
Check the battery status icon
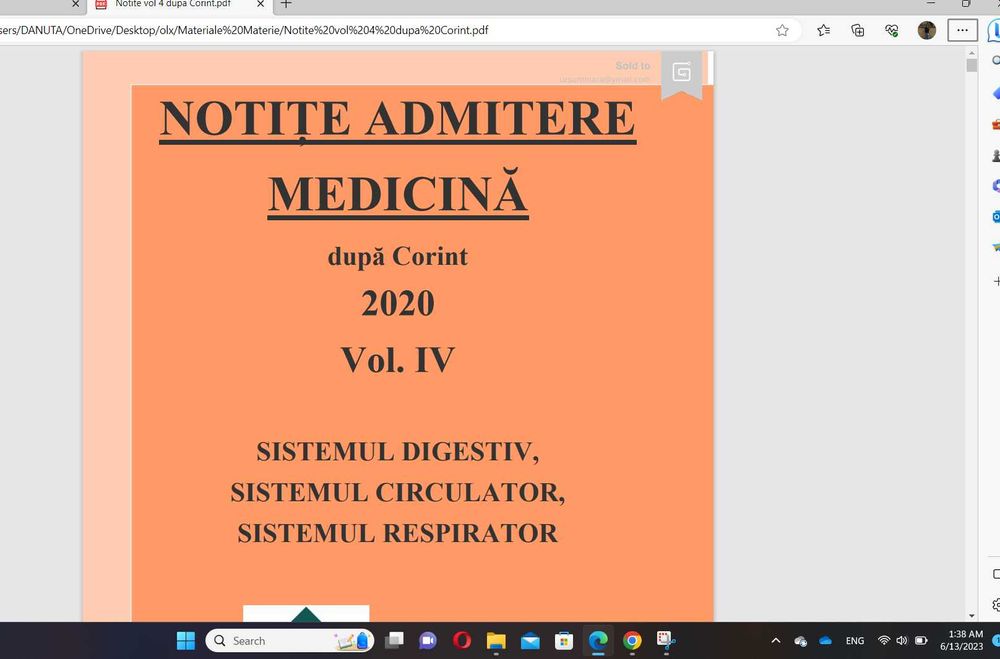pos(921,640)
